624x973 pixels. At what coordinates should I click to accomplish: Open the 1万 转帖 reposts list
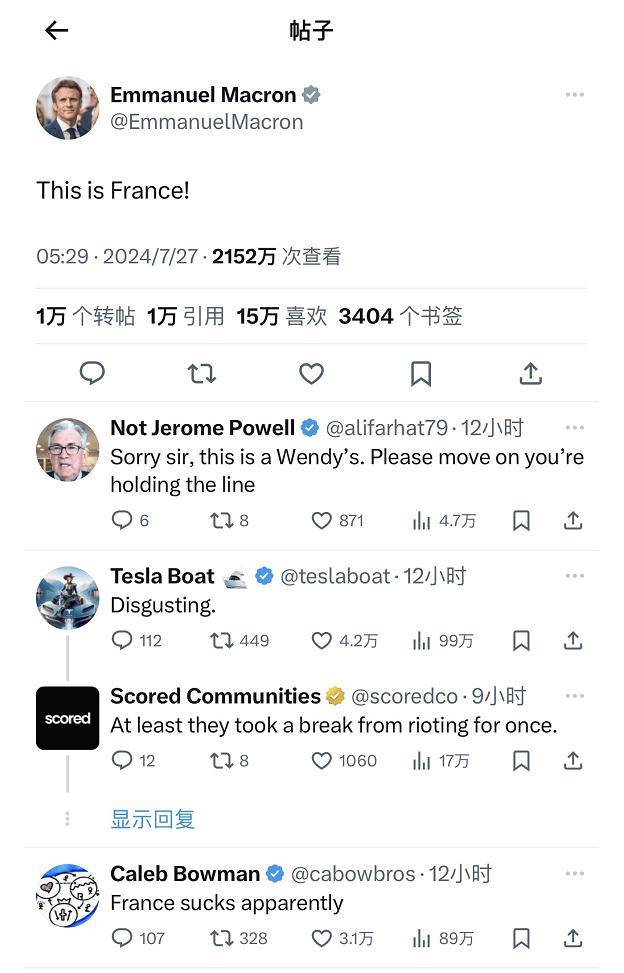coord(85,316)
